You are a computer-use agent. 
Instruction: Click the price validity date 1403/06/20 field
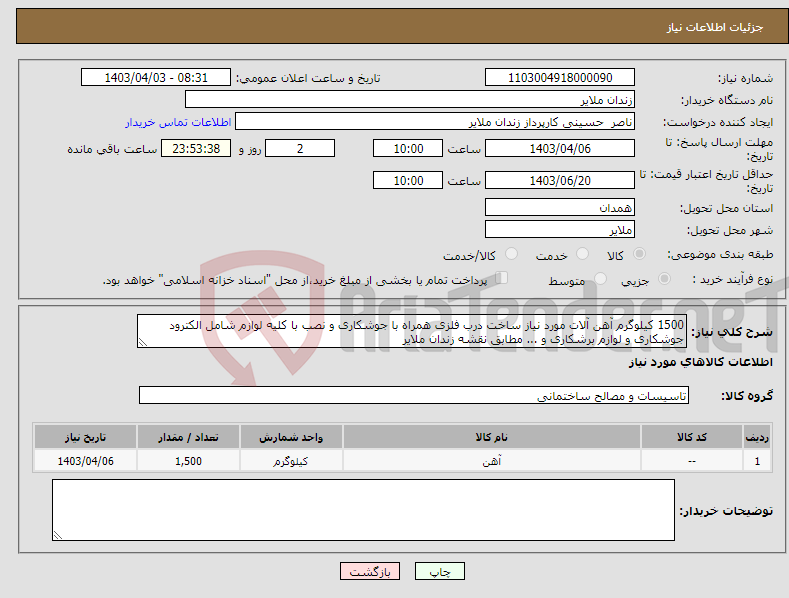(560, 180)
